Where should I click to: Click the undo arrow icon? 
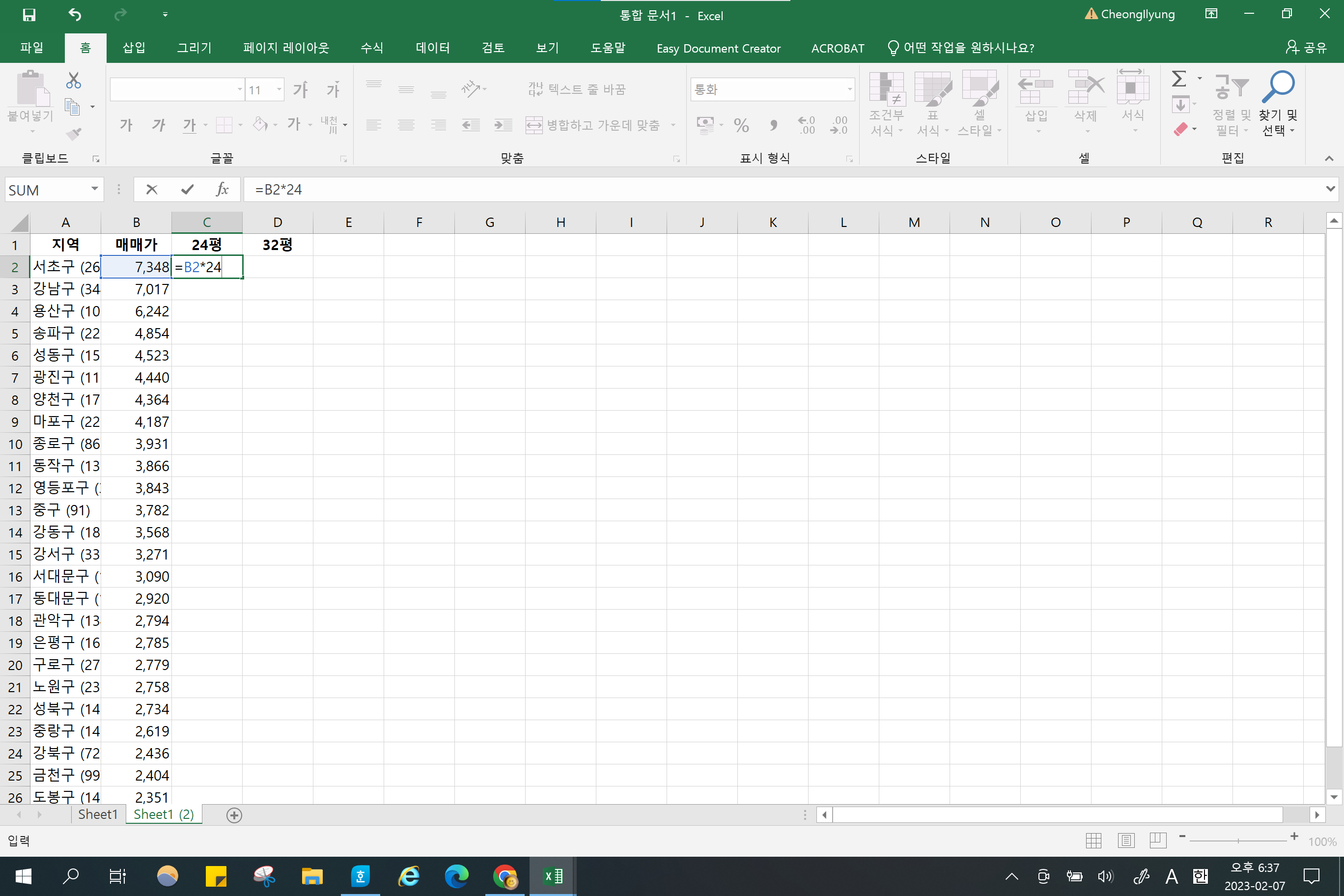click(x=76, y=15)
